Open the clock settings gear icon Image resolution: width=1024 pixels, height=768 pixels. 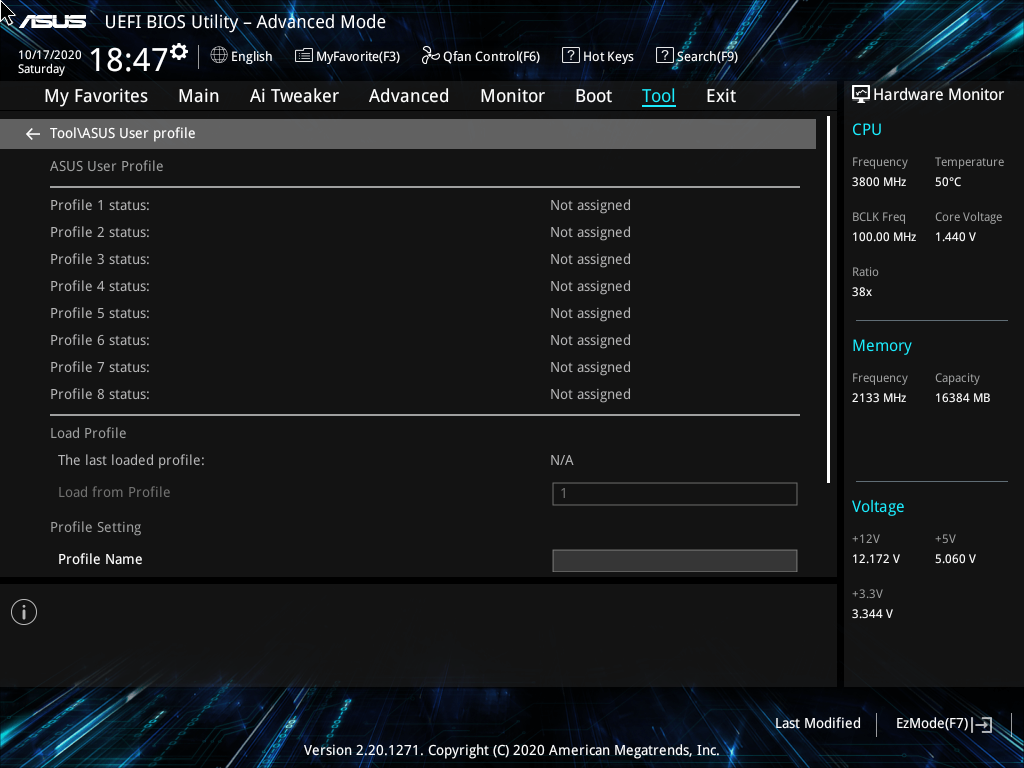tap(179, 52)
